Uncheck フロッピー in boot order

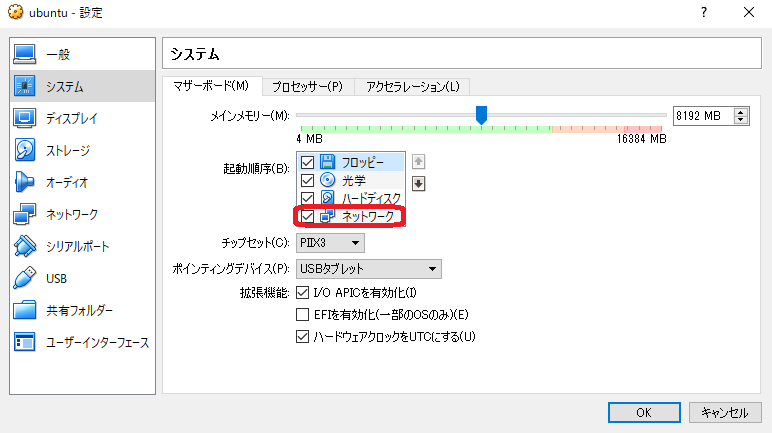307,162
